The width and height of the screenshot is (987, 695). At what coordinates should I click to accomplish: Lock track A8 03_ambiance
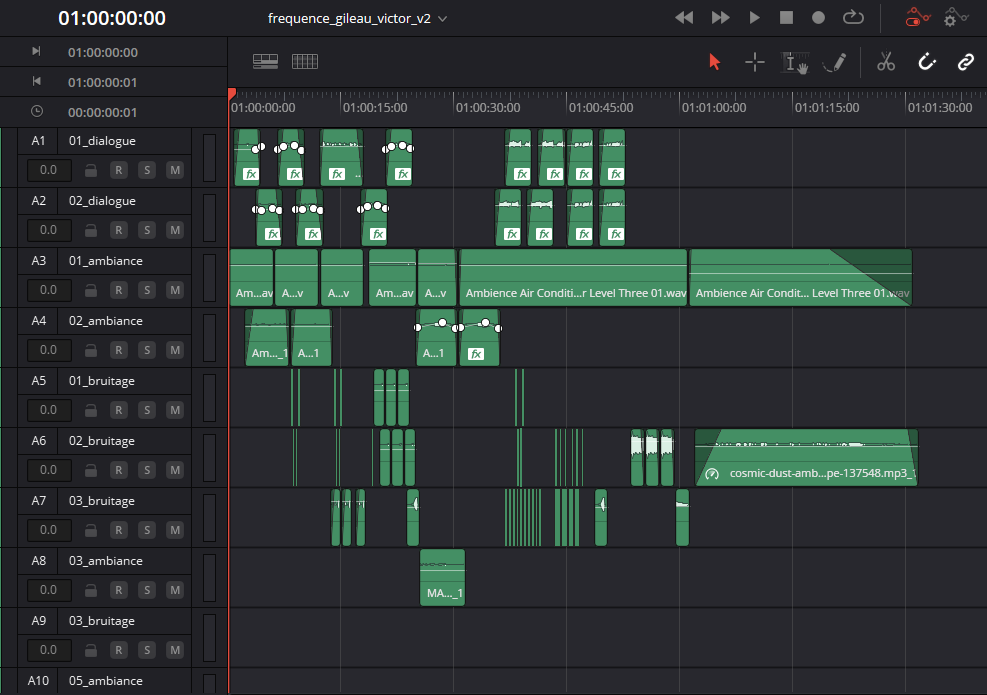click(91, 590)
